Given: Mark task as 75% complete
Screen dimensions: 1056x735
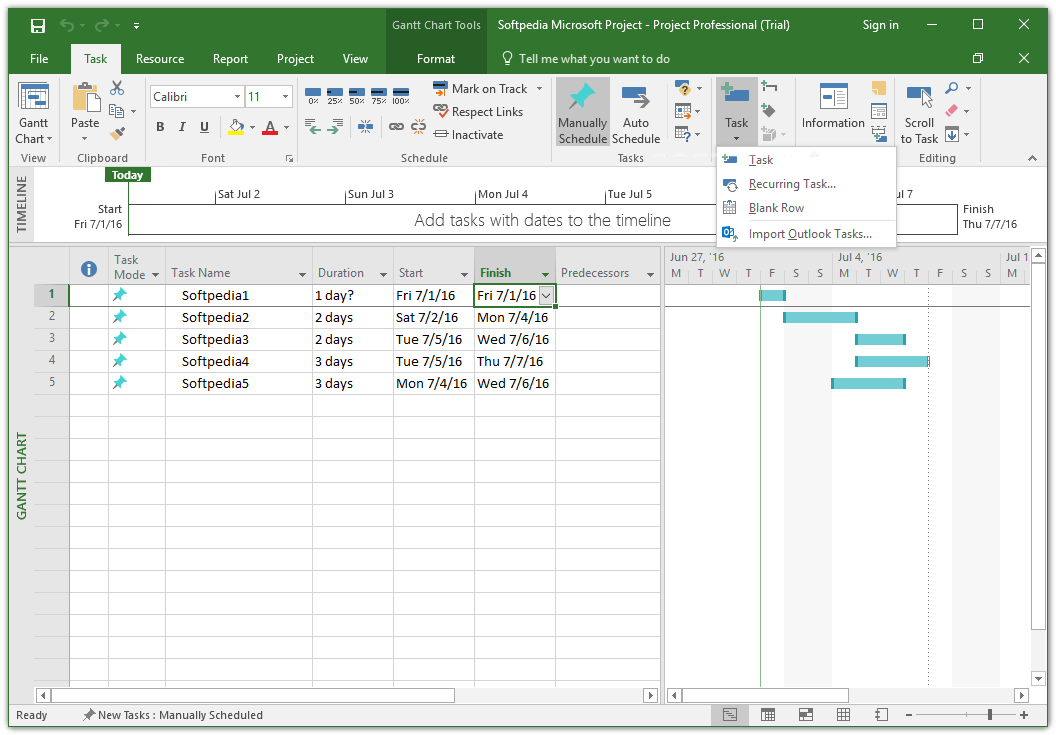Looking at the screenshot, I should coord(379,96).
